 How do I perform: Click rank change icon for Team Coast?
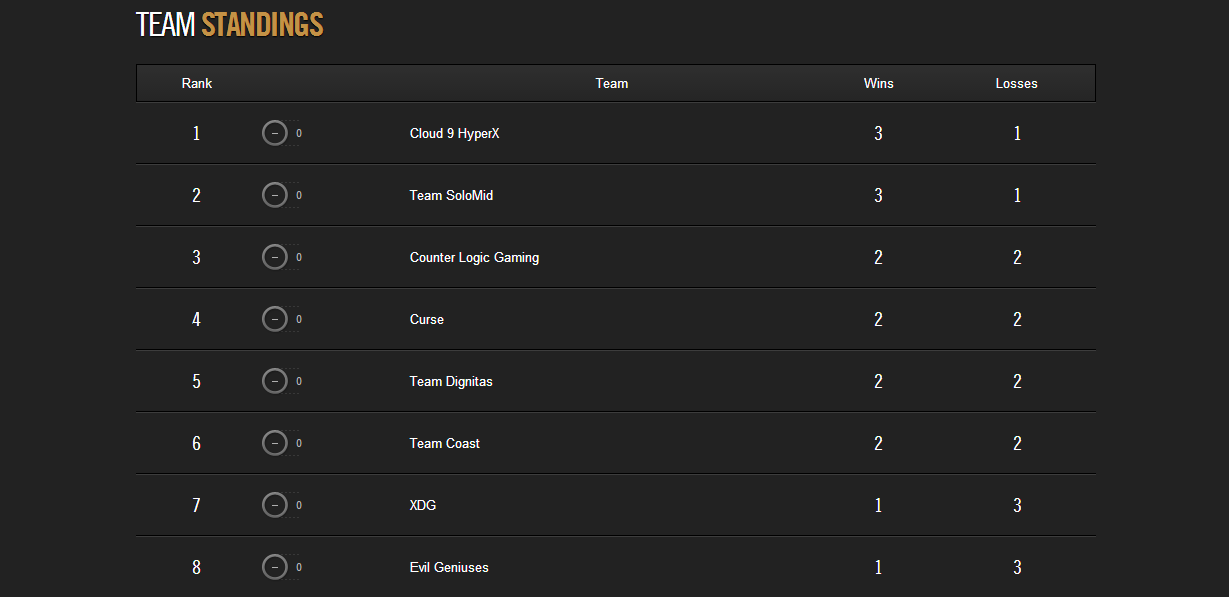pyautogui.click(x=275, y=443)
